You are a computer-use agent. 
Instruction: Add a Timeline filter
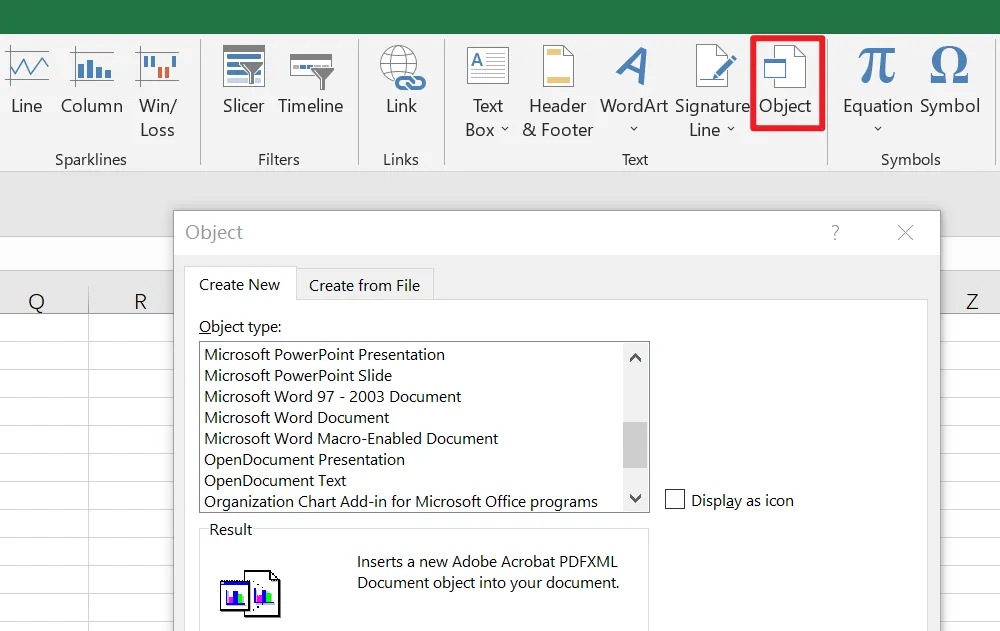(x=311, y=81)
